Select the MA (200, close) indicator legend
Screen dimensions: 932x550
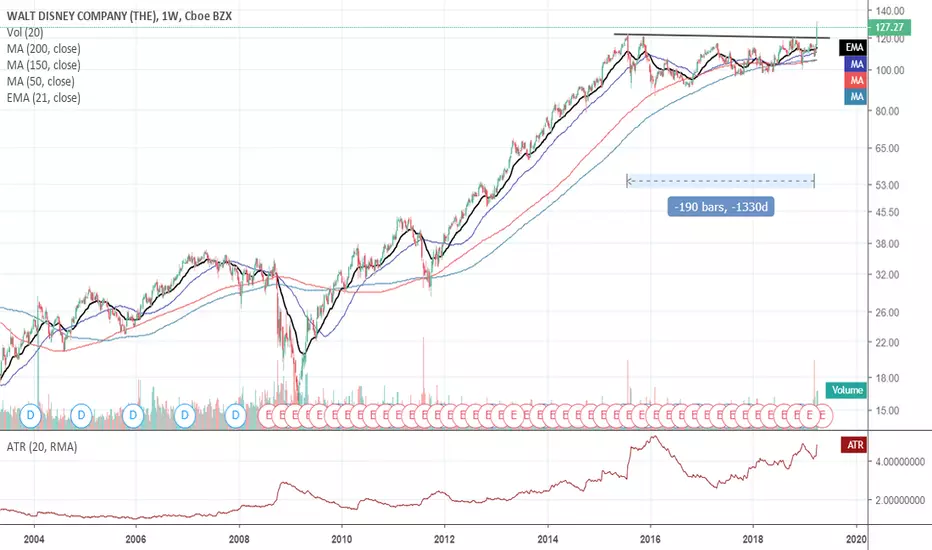point(43,49)
